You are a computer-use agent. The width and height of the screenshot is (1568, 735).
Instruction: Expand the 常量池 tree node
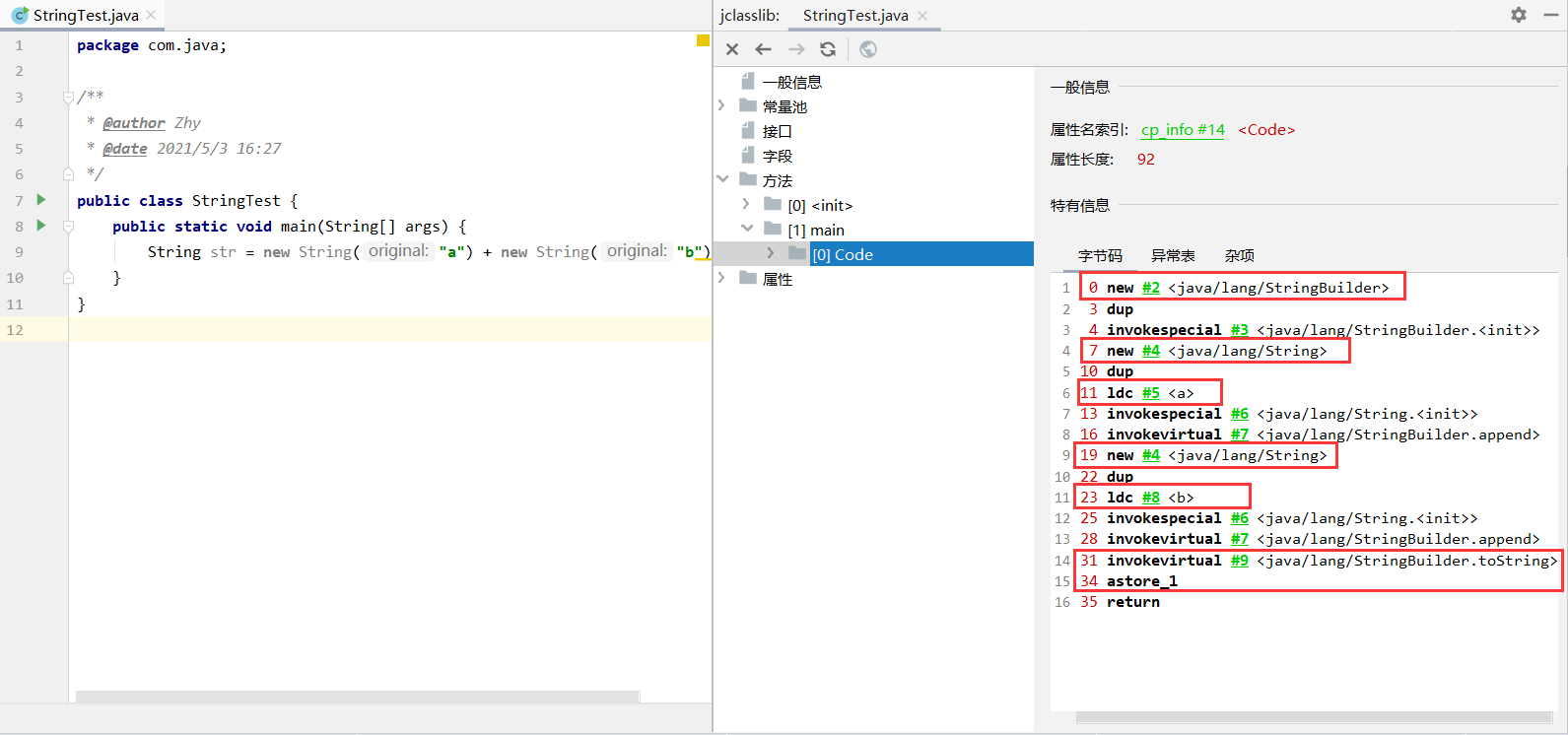point(721,105)
